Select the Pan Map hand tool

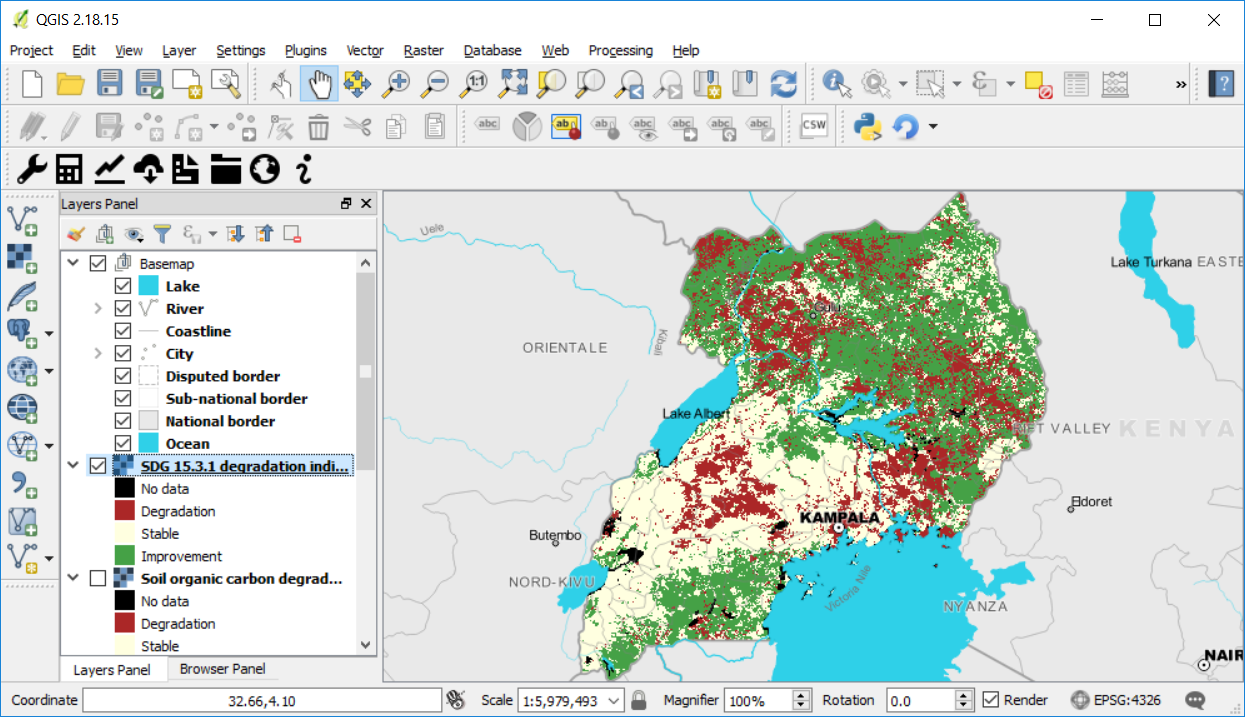(x=319, y=84)
